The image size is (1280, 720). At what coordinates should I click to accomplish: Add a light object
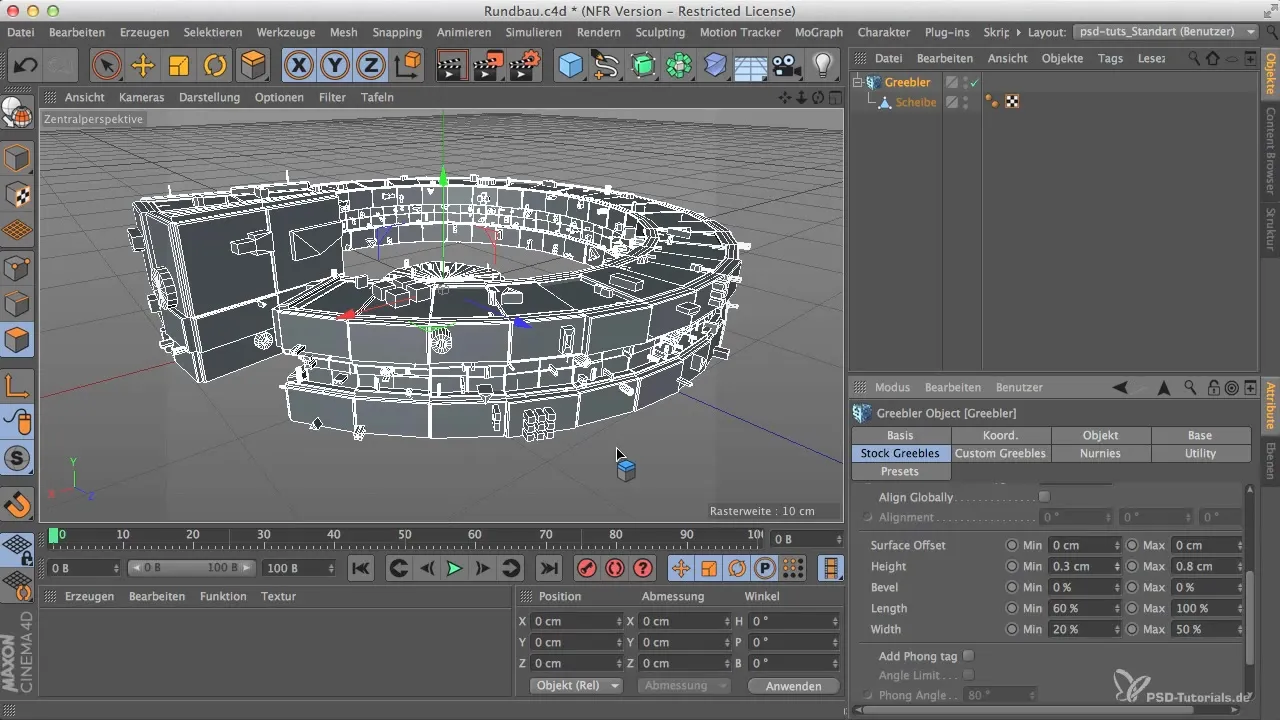coord(822,66)
